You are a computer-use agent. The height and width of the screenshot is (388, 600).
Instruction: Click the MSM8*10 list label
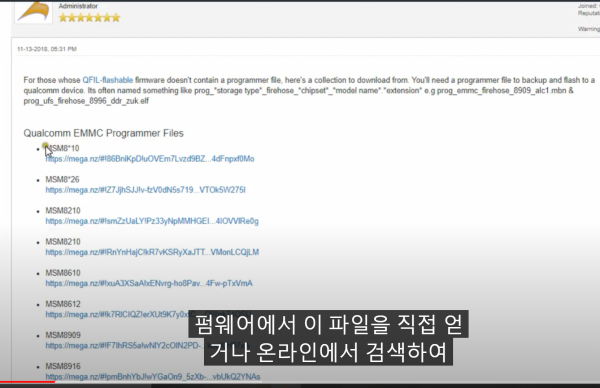coord(62,148)
